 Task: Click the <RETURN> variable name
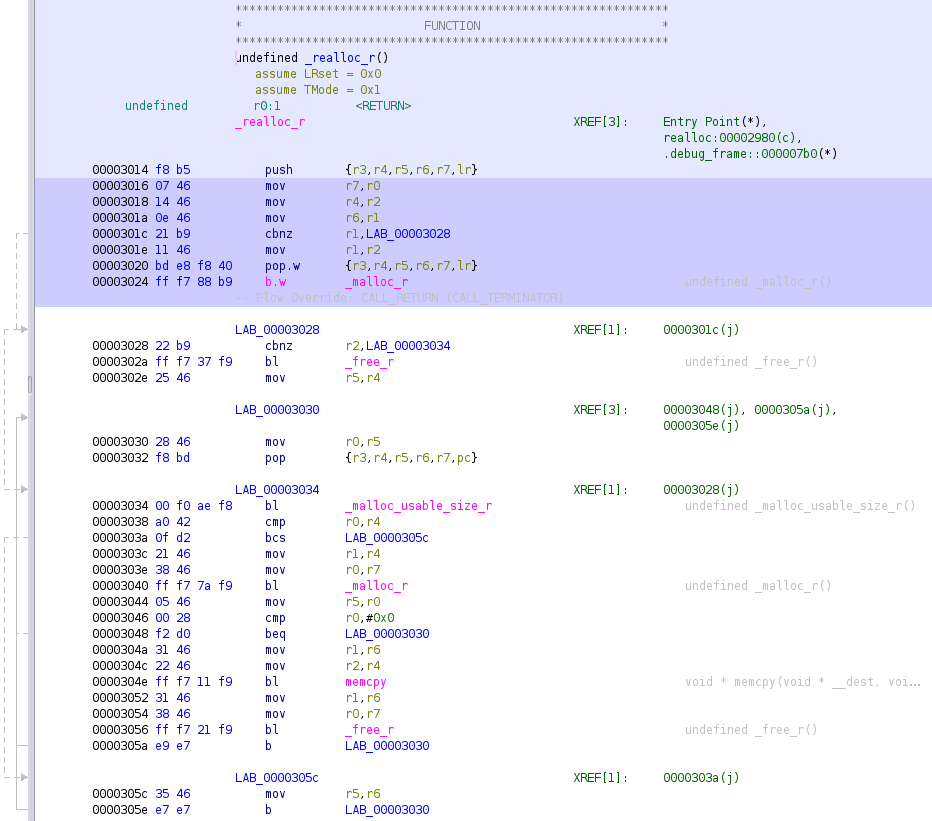point(383,106)
